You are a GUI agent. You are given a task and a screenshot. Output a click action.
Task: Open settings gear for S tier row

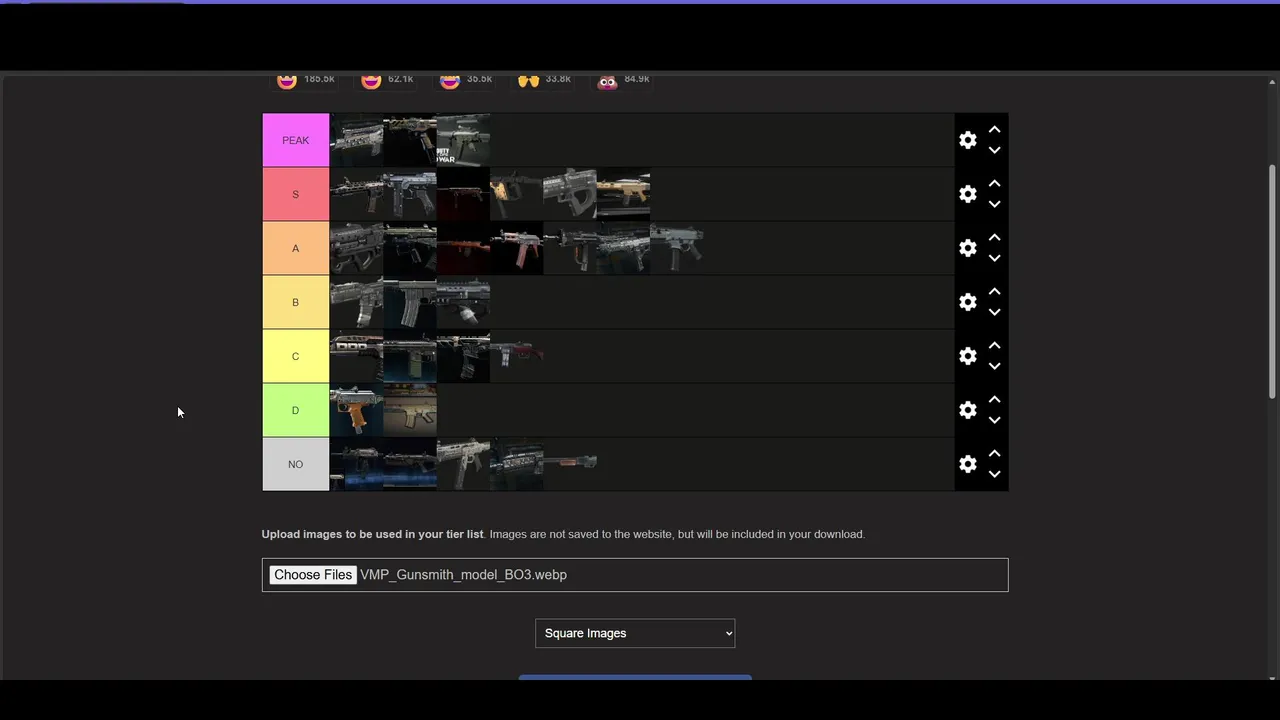click(967, 194)
